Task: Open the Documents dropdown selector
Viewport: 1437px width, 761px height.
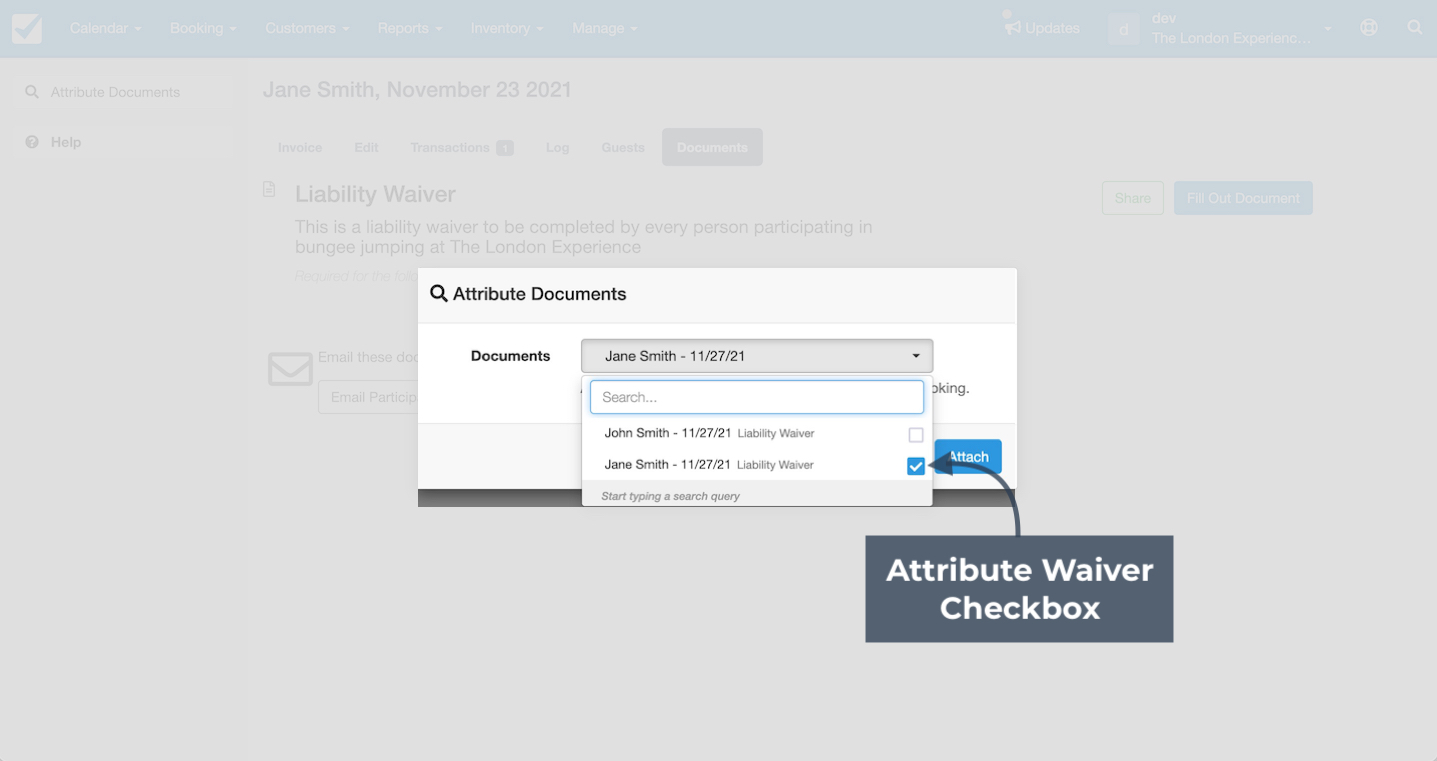Action: click(x=757, y=356)
